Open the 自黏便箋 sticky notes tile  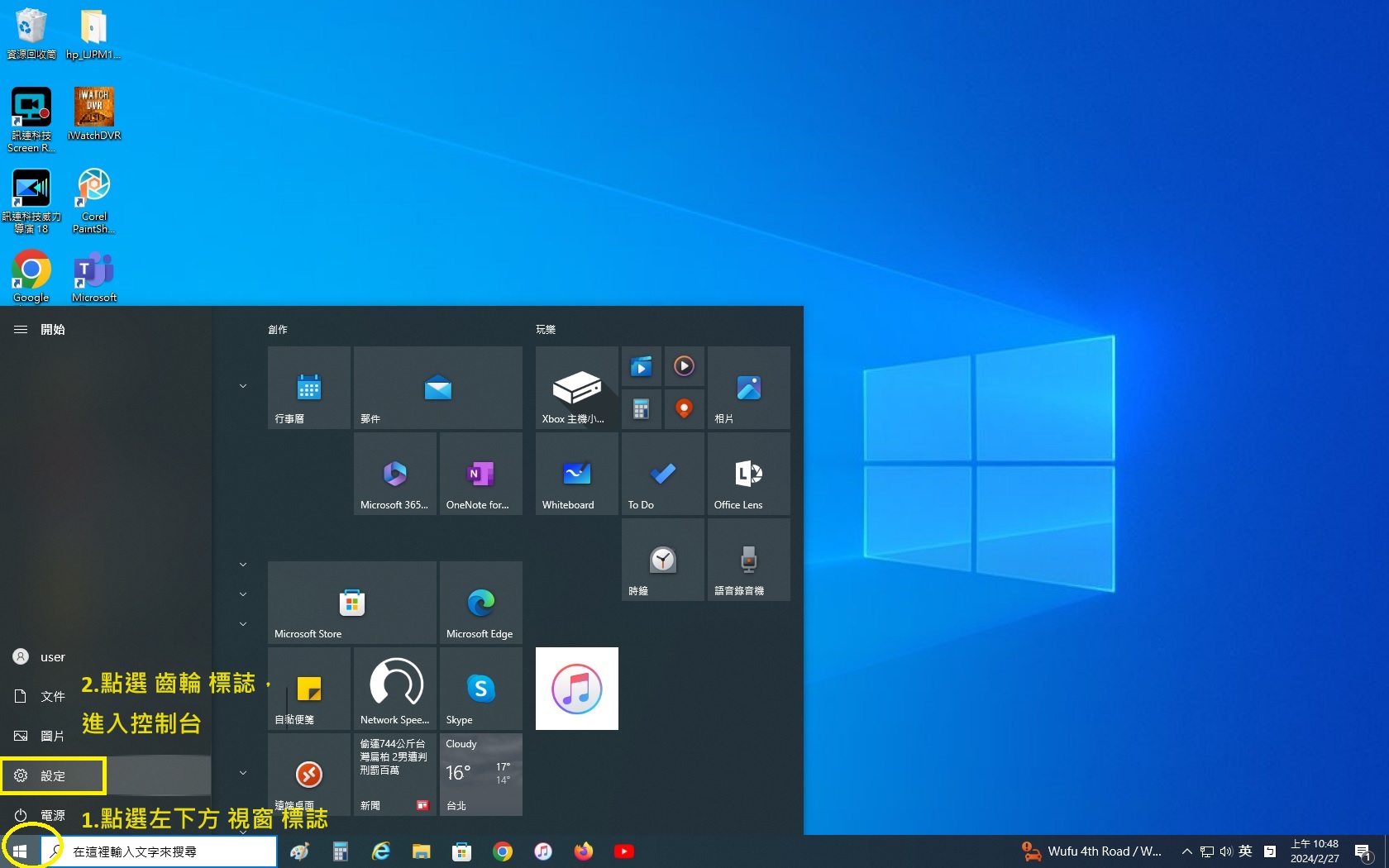pos(309,689)
